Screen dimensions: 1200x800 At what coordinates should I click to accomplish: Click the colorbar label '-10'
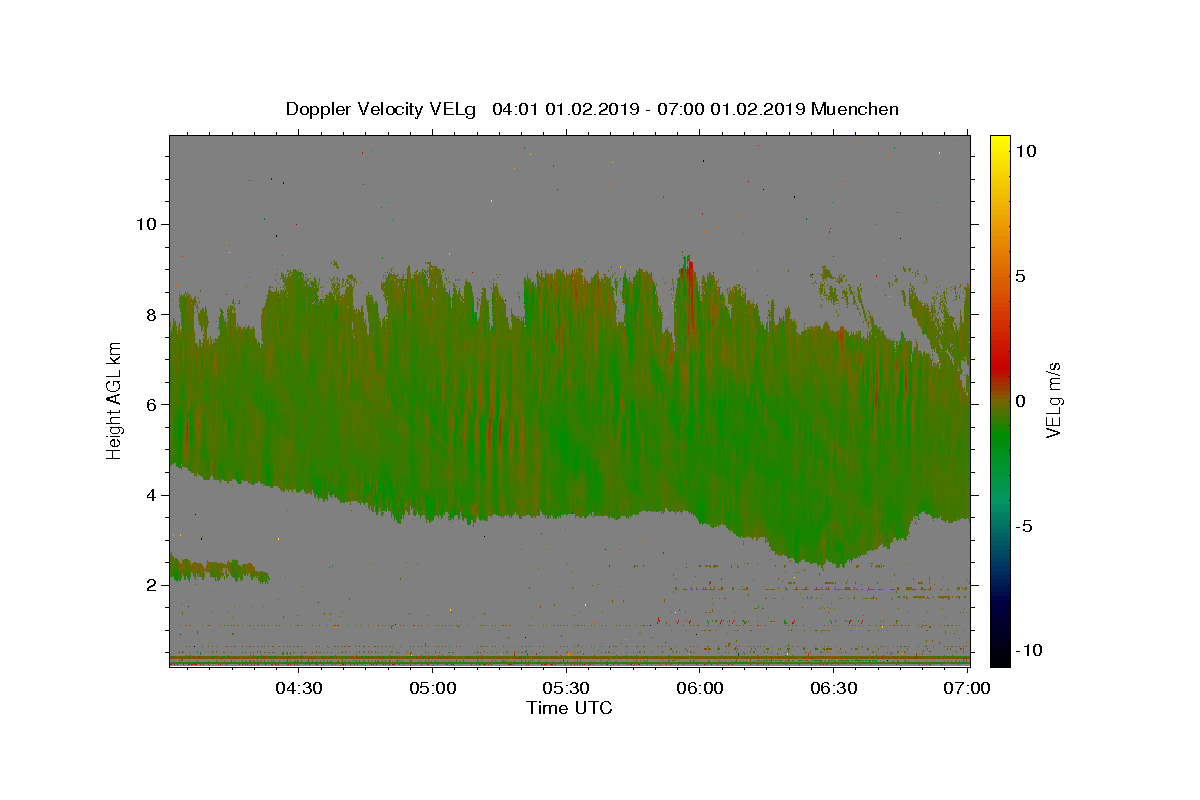tap(1027, 651)
